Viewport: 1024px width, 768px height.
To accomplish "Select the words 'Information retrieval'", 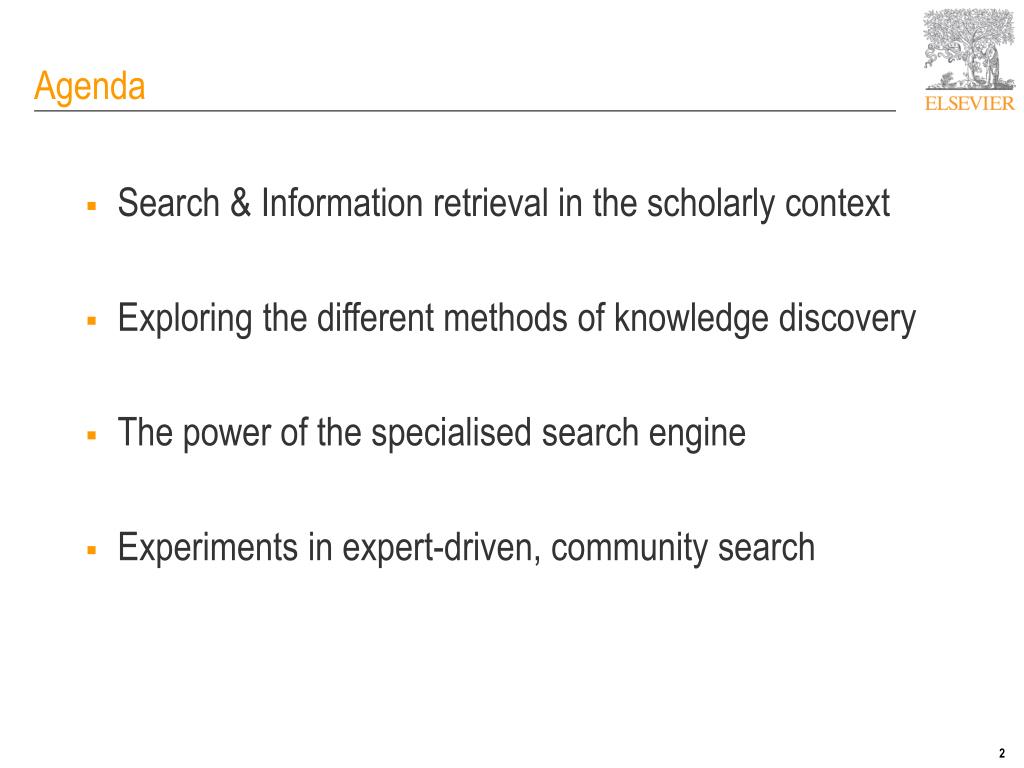I will pos(404,203).
